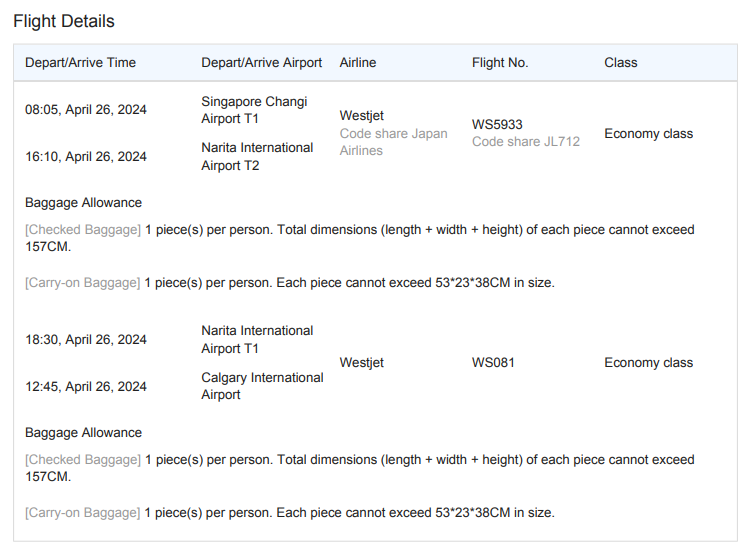Select flight number WS081
This screenshot has width=749, height=551.
point(493,363)
